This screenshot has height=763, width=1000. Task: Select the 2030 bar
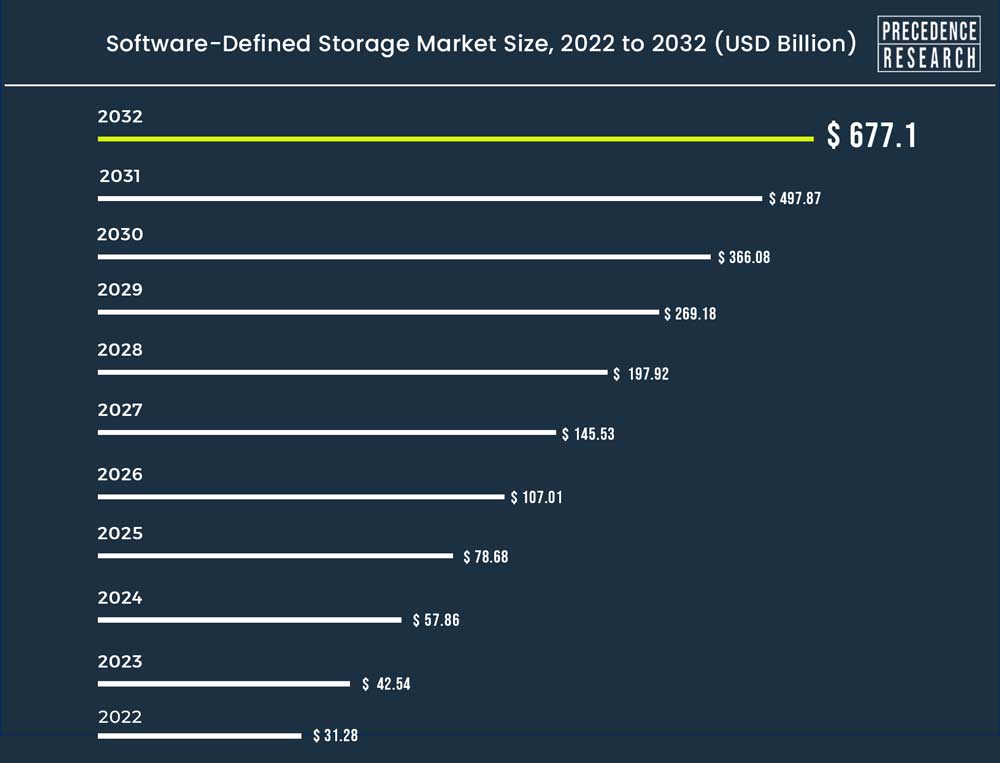(x=404, y=256)
